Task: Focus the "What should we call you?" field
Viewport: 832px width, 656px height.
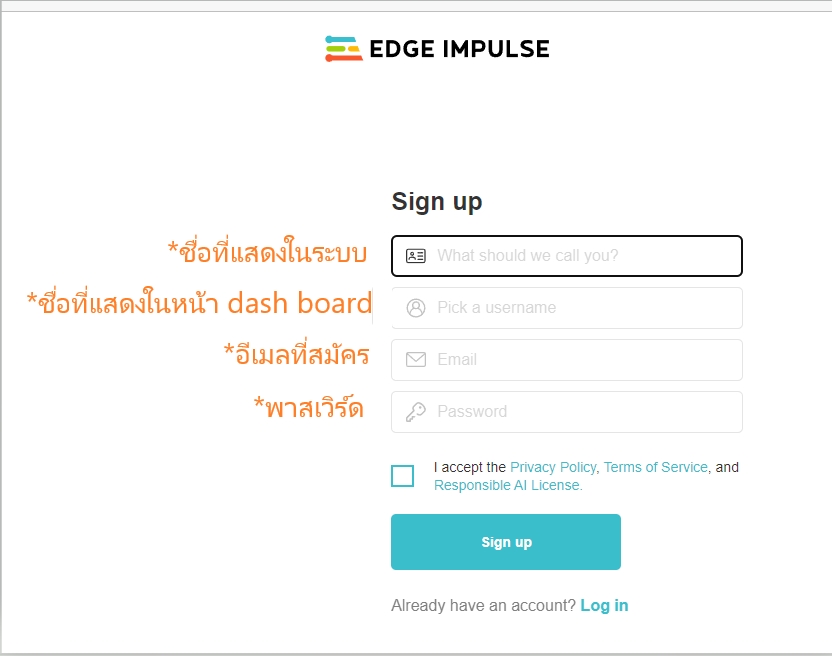Action: (x=585, y=256)
